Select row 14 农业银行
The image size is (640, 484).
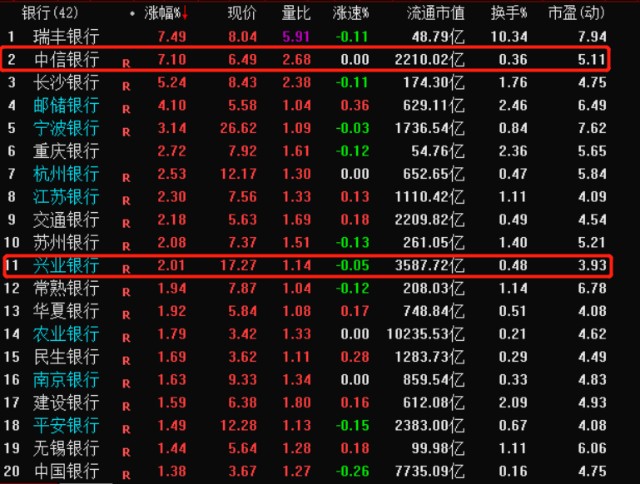(x=307, y=334)
